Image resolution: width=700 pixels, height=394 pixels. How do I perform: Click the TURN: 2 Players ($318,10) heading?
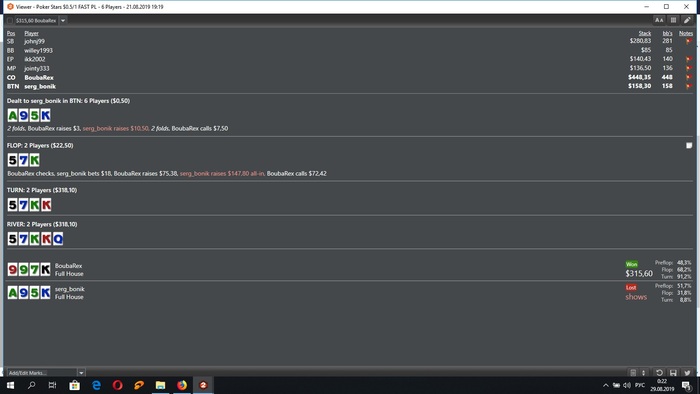[42, 190]
